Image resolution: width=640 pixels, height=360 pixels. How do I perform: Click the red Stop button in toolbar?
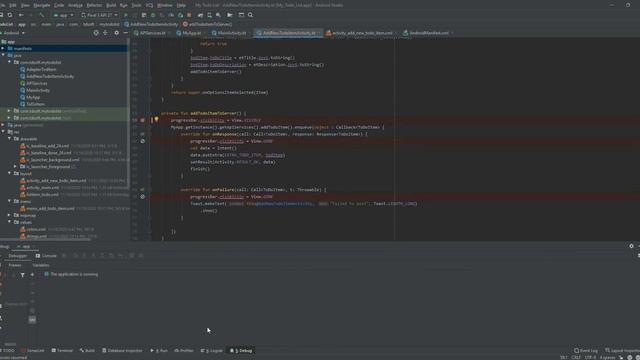[189, 15]
